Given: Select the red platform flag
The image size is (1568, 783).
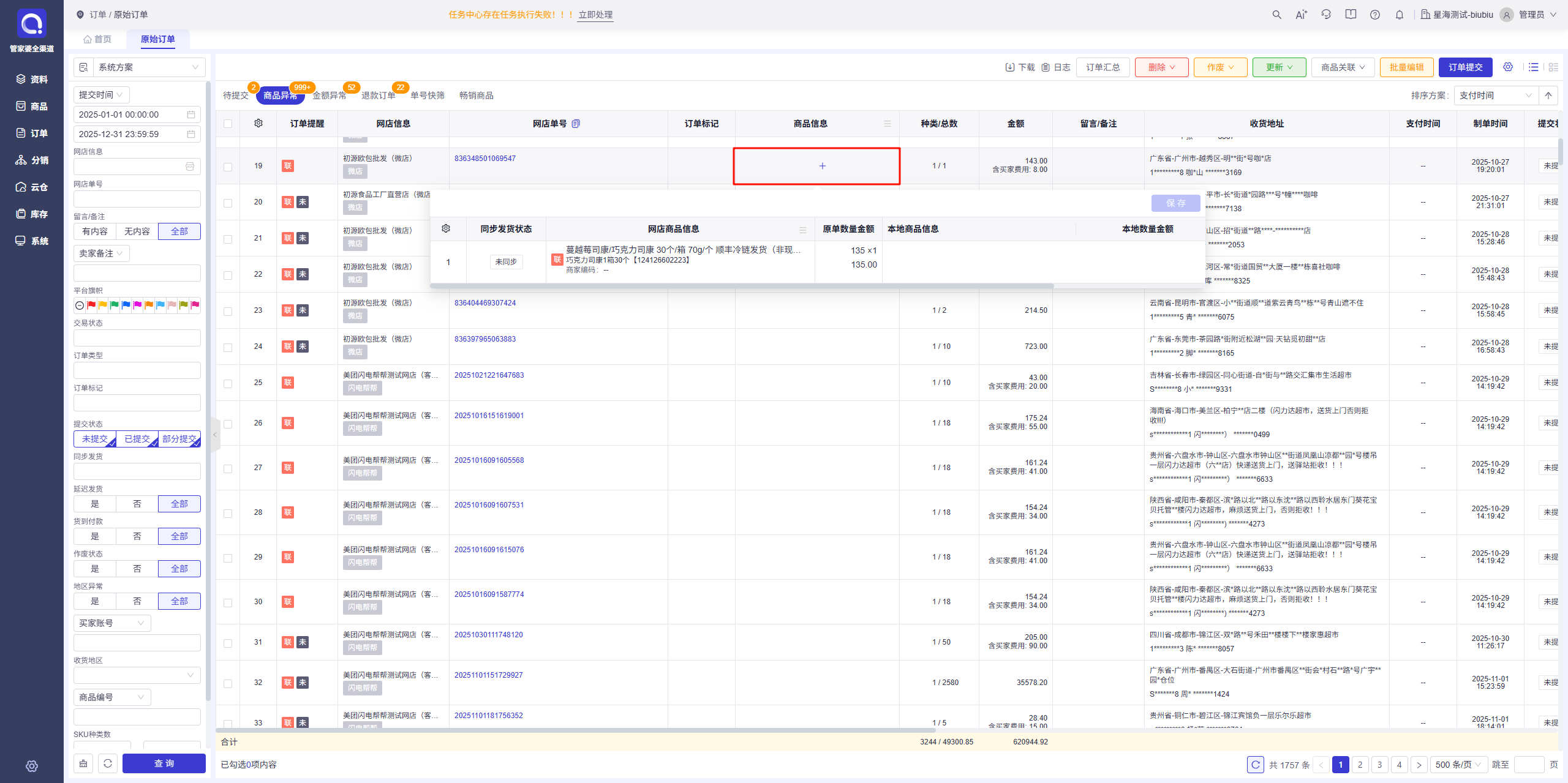Looking at the screenshot, I should (x=91, y=305).
